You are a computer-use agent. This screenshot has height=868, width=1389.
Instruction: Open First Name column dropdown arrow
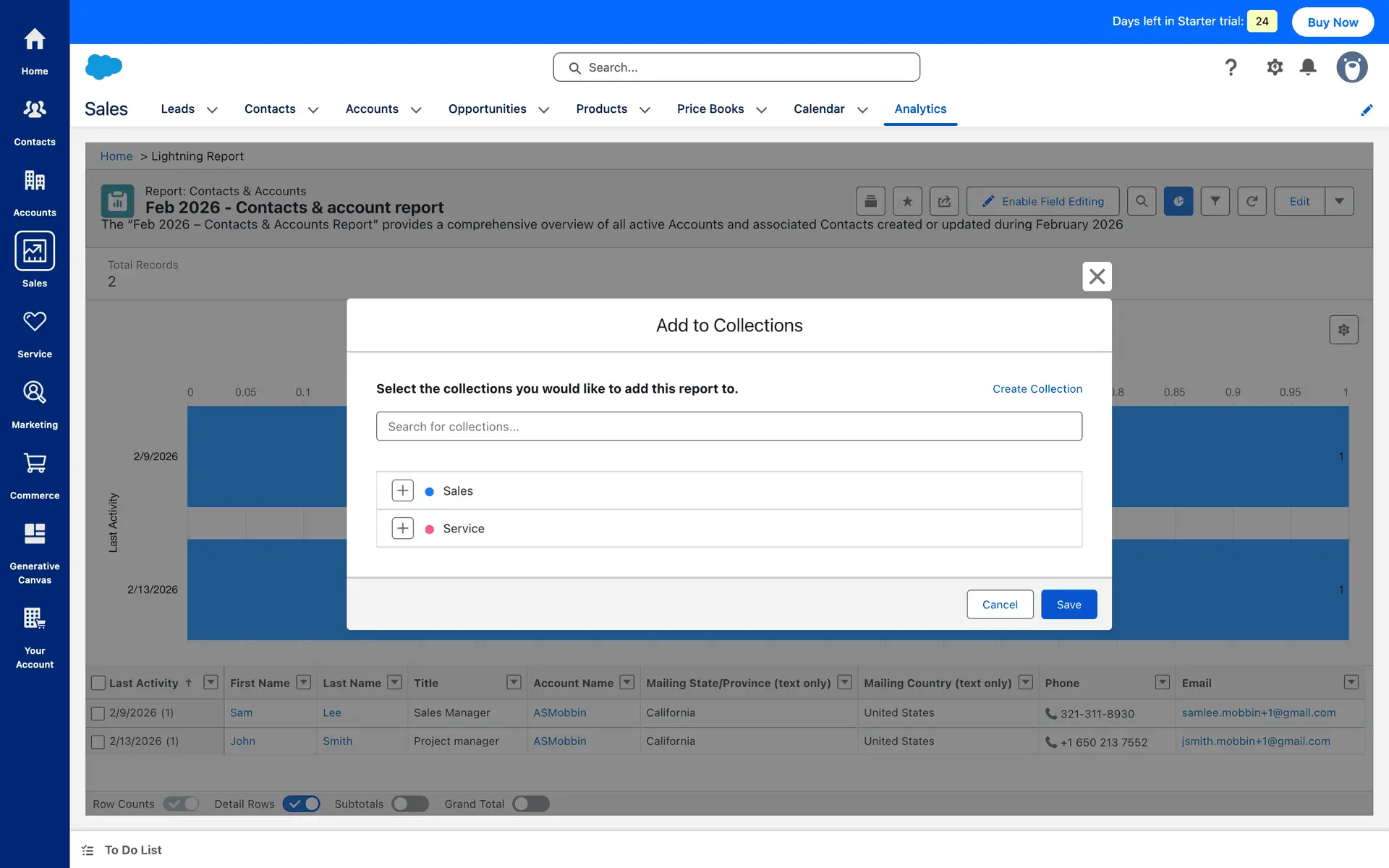click(x=304, y=682)
